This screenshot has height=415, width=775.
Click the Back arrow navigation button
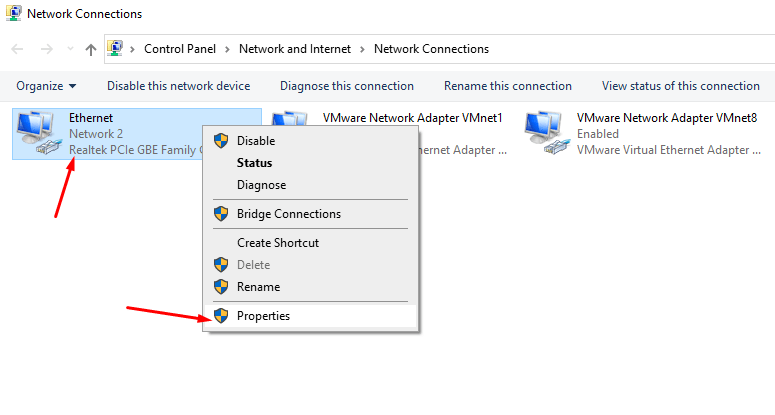click(17, 48)
